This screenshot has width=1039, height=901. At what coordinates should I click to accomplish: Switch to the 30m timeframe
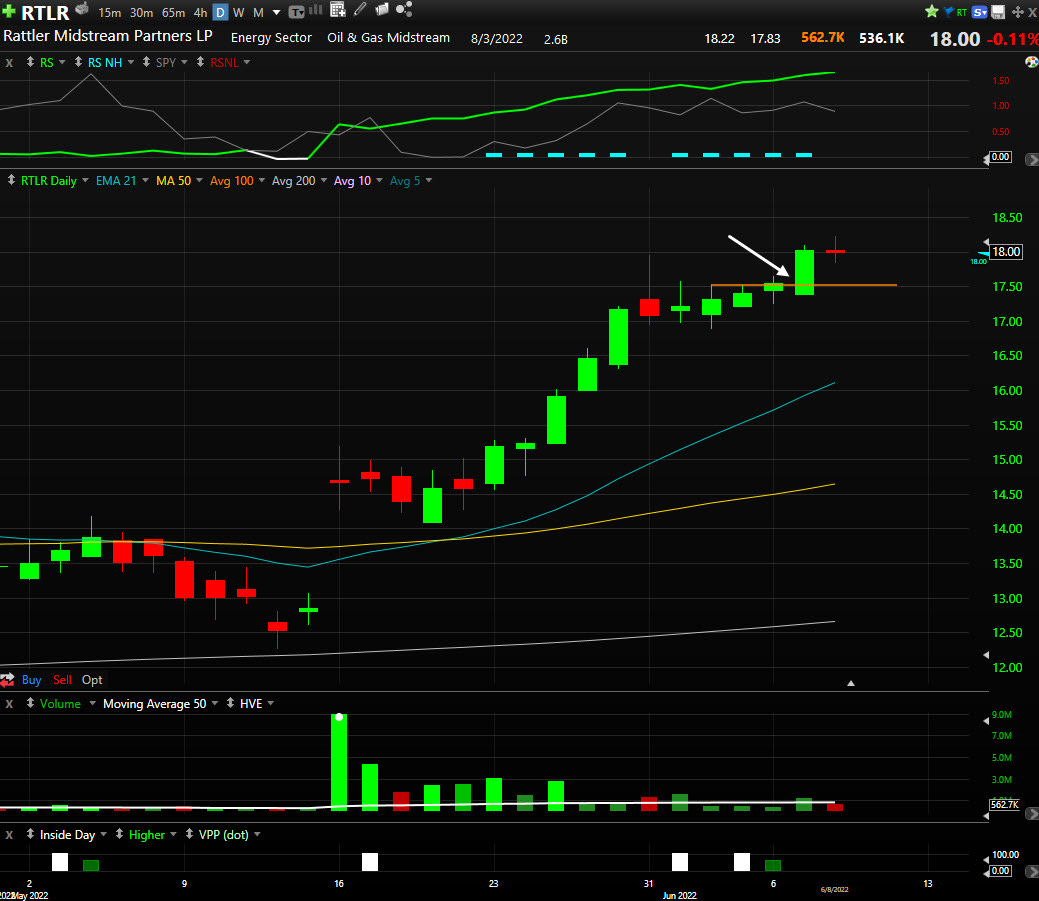click(x=141, y=13)
